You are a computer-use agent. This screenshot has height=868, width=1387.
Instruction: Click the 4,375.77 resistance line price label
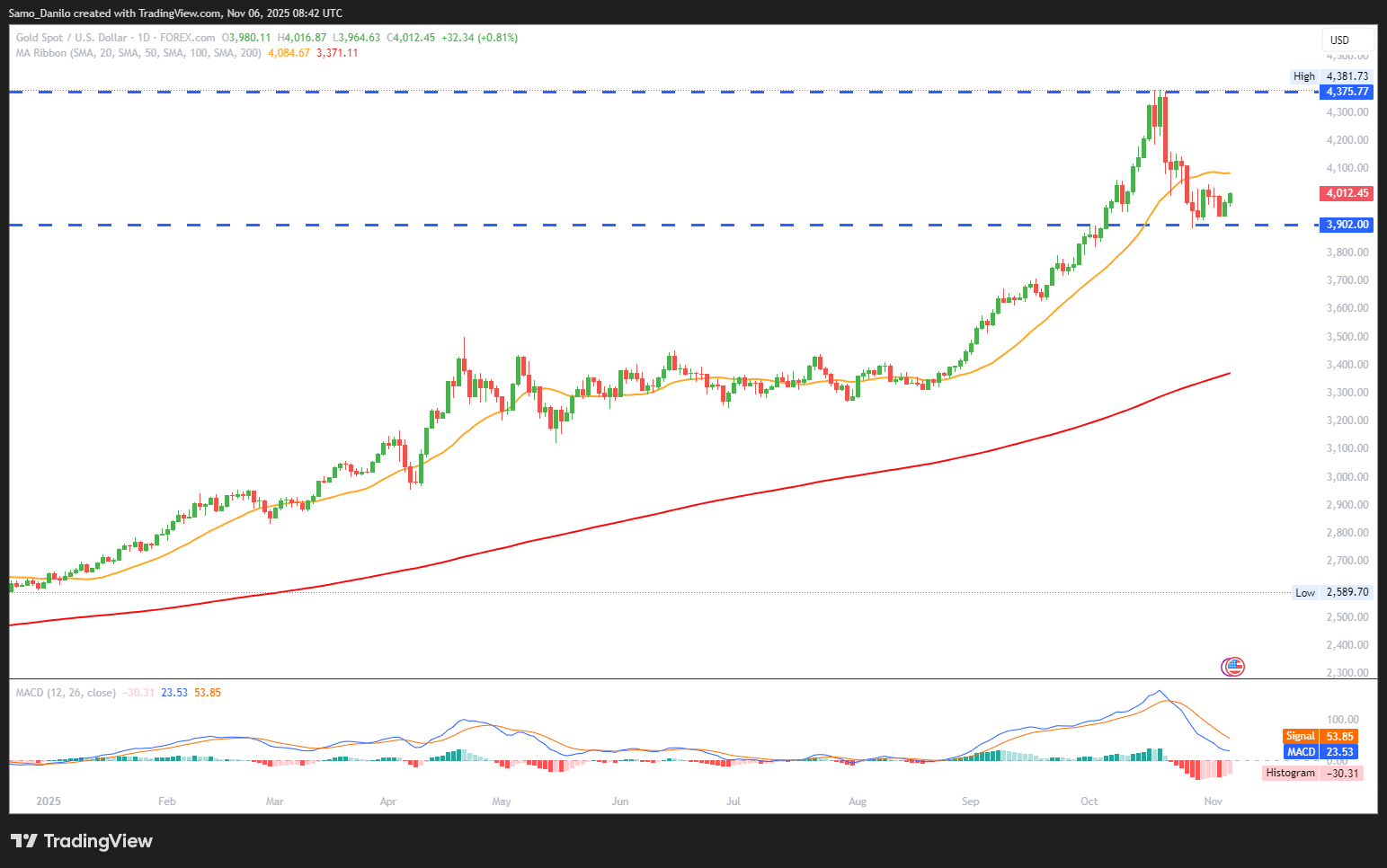[1347, 92]
